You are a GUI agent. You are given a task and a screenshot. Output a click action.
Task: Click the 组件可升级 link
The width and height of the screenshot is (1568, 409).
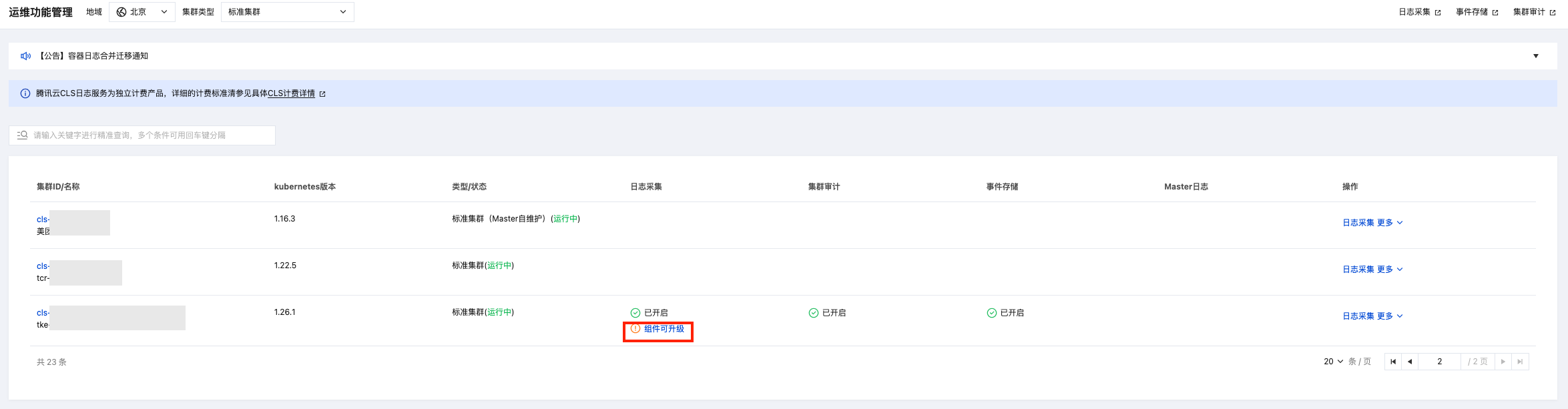click(x=664, y=329)
